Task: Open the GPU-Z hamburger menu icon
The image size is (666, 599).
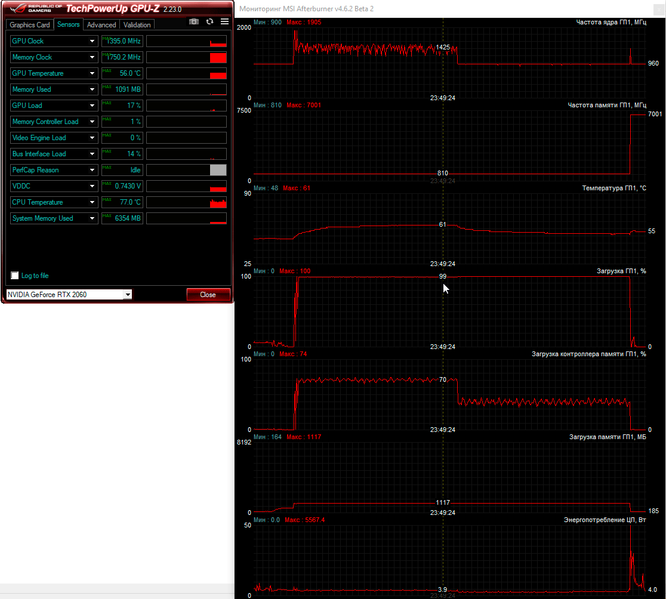Action: pyautogui.click(x=225, y=22)
